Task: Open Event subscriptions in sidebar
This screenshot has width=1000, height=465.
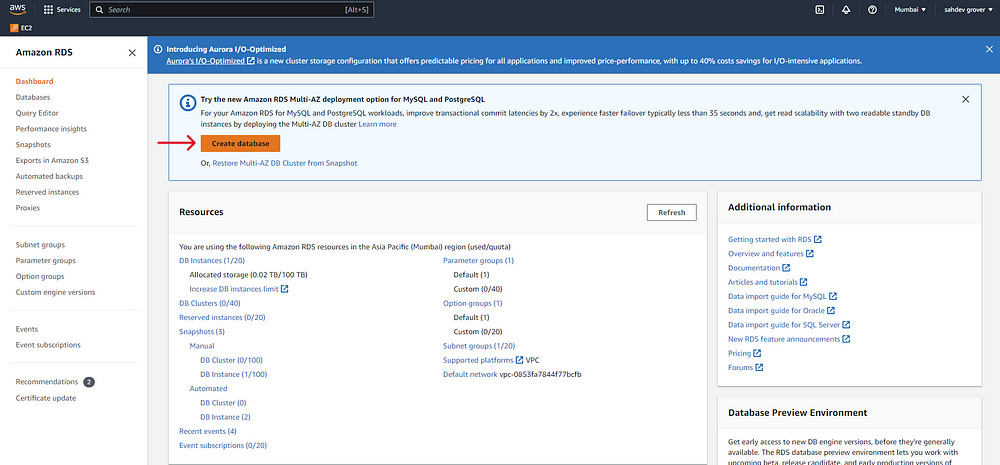Action: tap(48, 345)
